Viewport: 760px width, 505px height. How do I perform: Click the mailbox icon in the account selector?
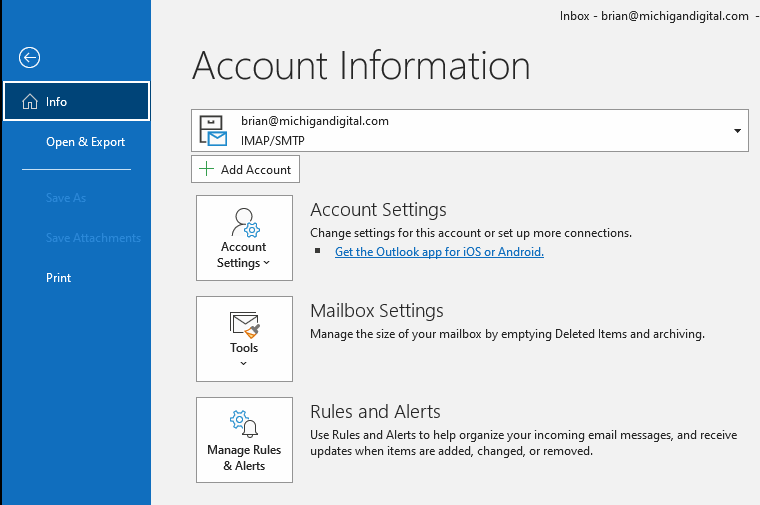click(214, 130)
